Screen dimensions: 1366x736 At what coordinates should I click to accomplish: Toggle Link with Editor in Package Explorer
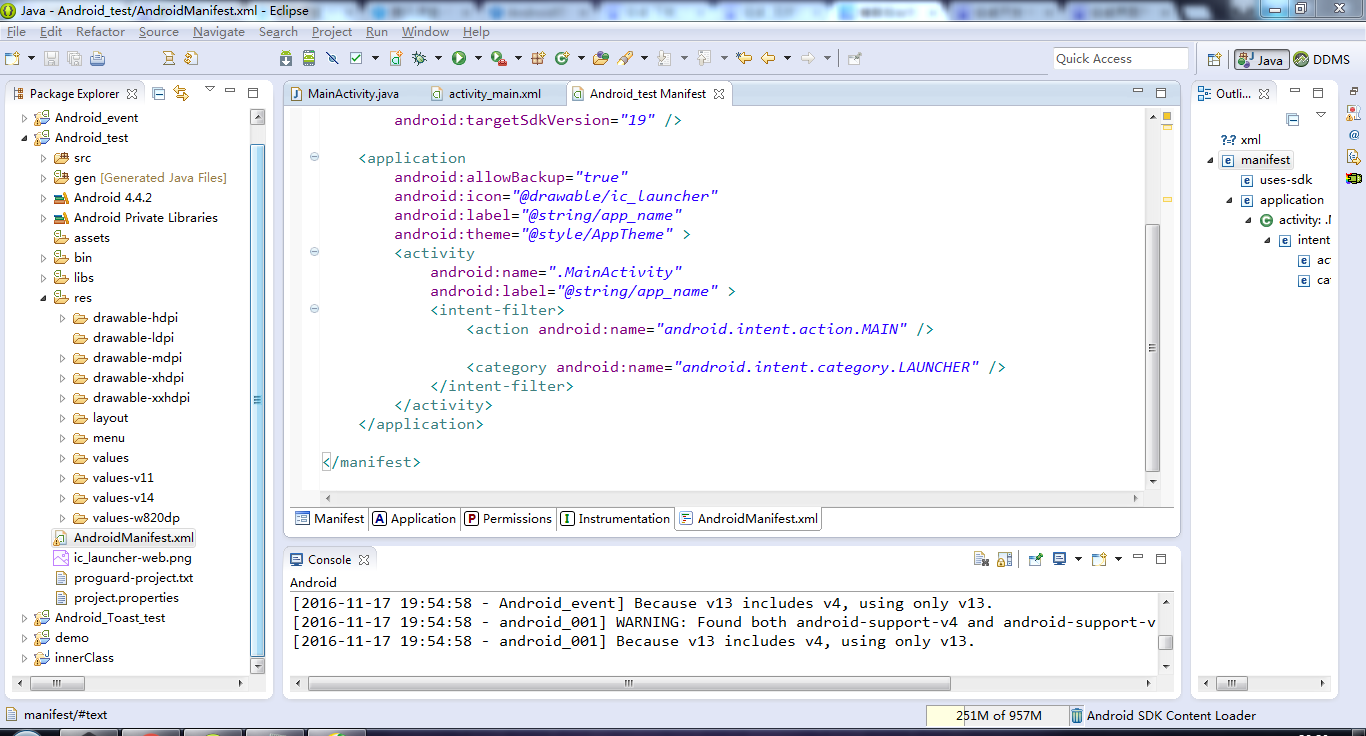coord(181,94)
